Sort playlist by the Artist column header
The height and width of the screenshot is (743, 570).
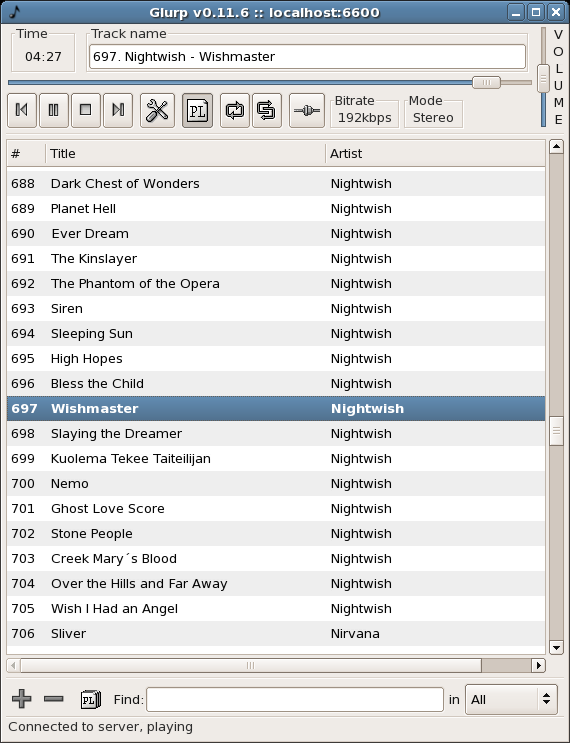pyautogui.click(x=435, y=154)
